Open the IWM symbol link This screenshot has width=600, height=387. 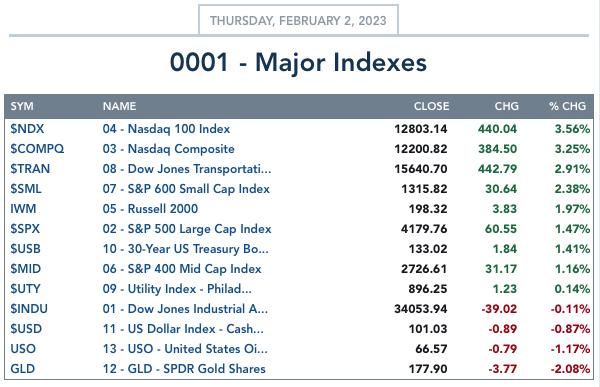click(x=23, y=209)
